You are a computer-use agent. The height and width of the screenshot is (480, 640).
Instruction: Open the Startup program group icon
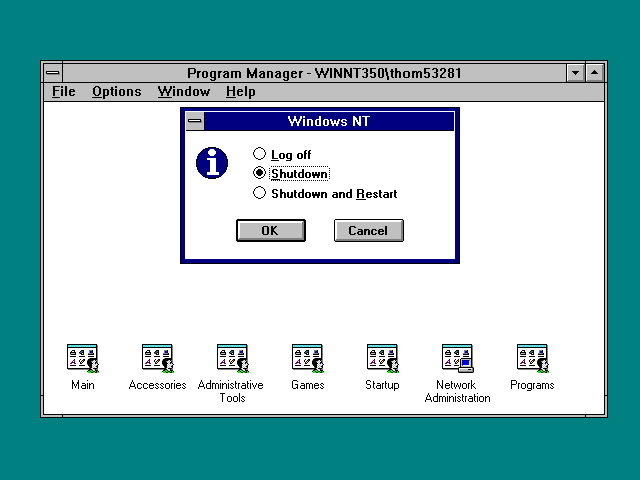(382, 358)
